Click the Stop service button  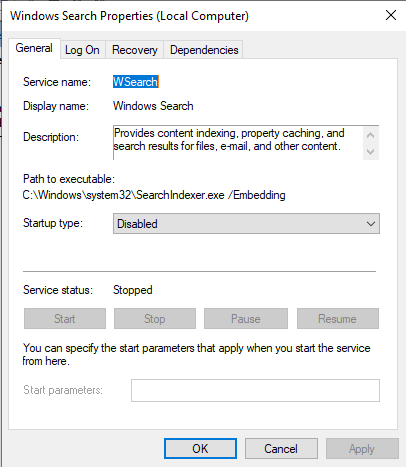(155, 319)
